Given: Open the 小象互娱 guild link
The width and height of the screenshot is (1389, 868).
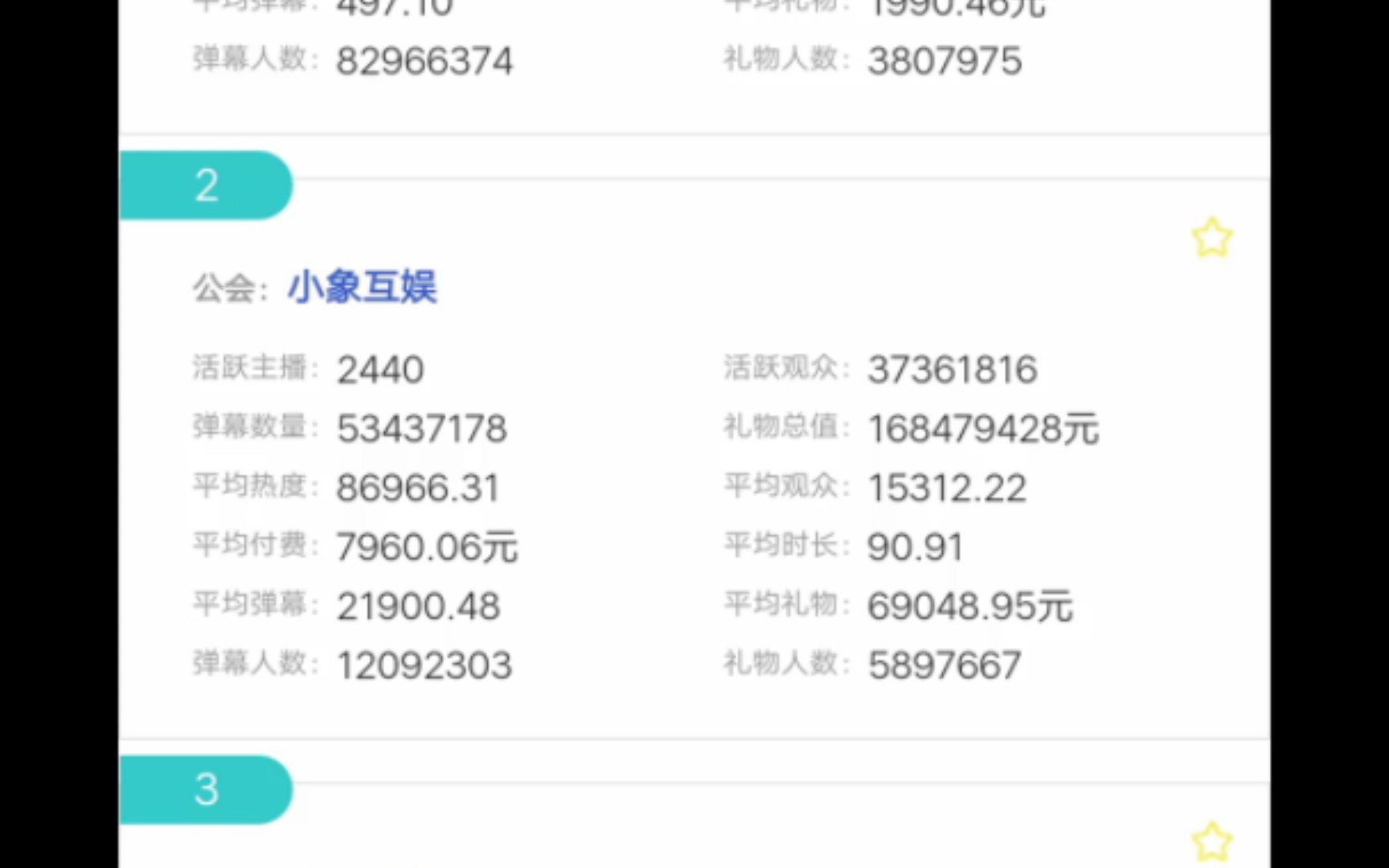Looking at the screenshot, I should coord(363,287).
